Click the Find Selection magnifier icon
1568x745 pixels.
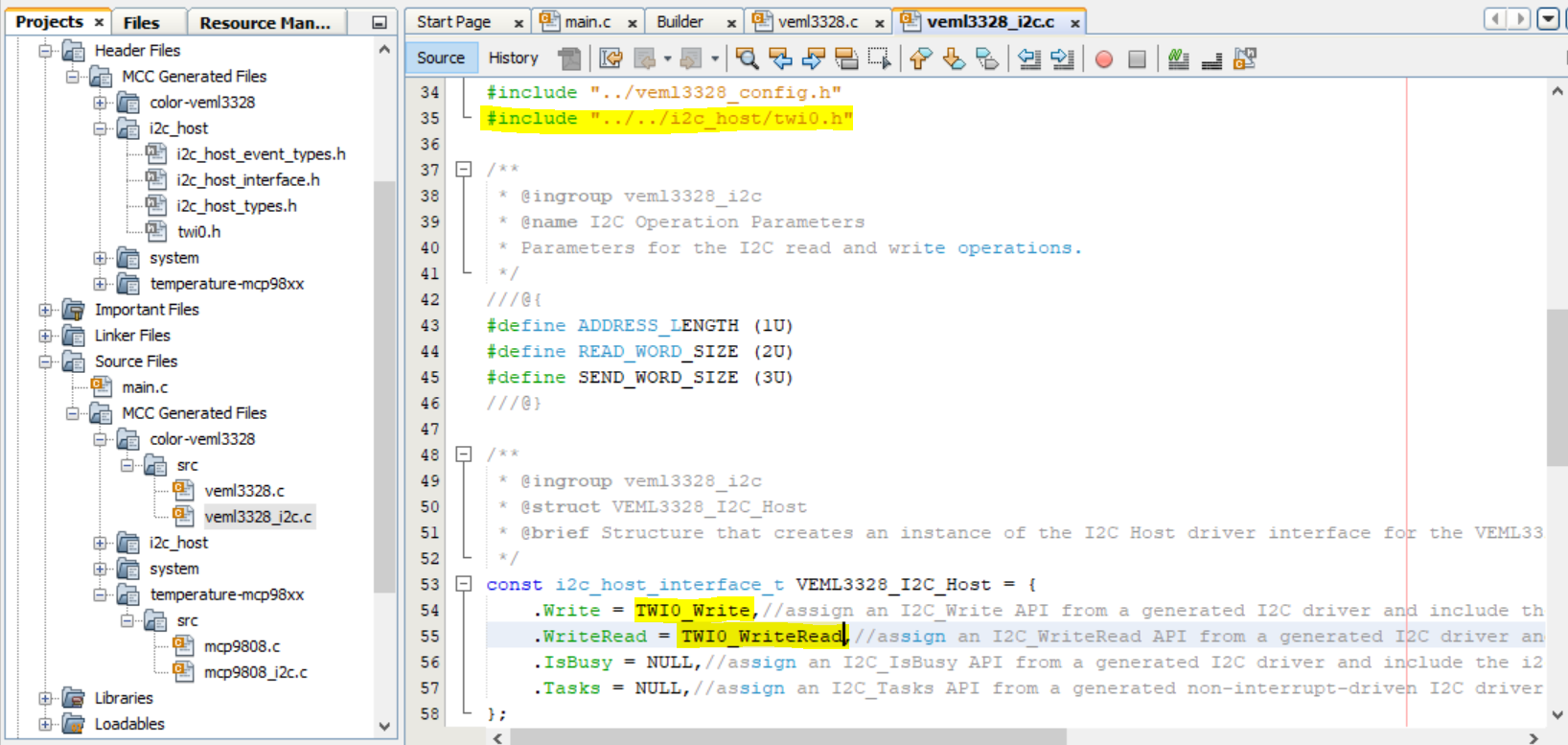(x=747, y=58)
